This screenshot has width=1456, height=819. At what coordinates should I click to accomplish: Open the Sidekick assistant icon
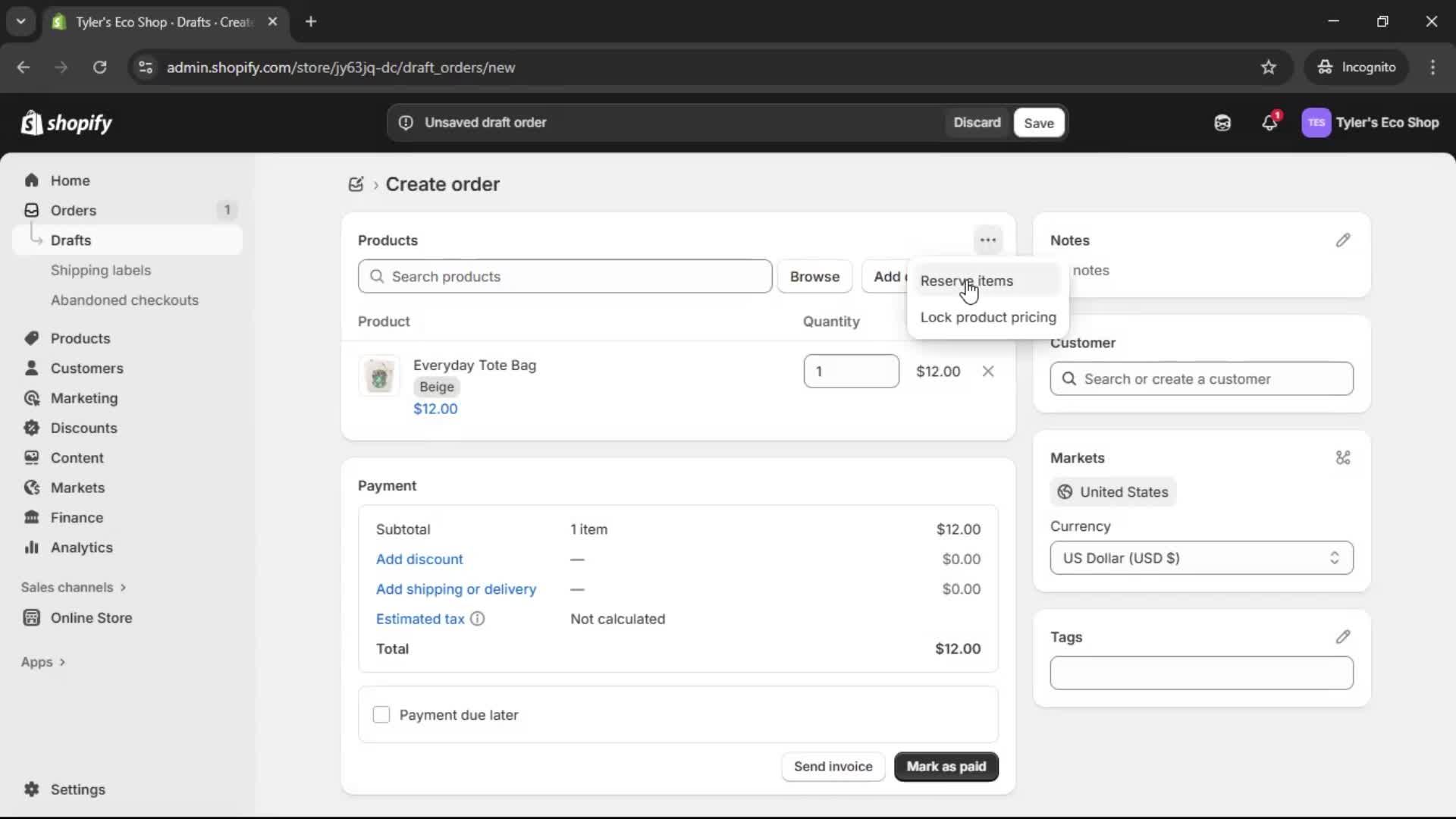tap(1222, 123)
